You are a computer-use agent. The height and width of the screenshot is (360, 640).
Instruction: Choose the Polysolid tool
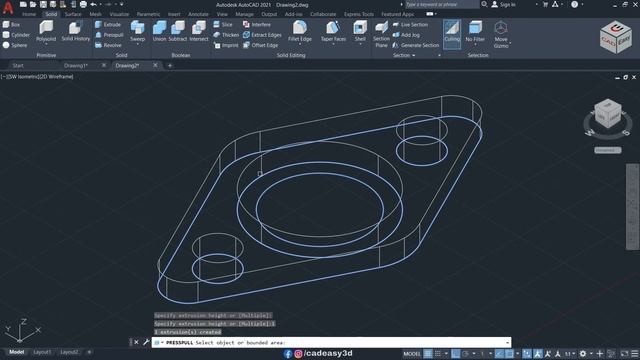[x=46, y=31]
